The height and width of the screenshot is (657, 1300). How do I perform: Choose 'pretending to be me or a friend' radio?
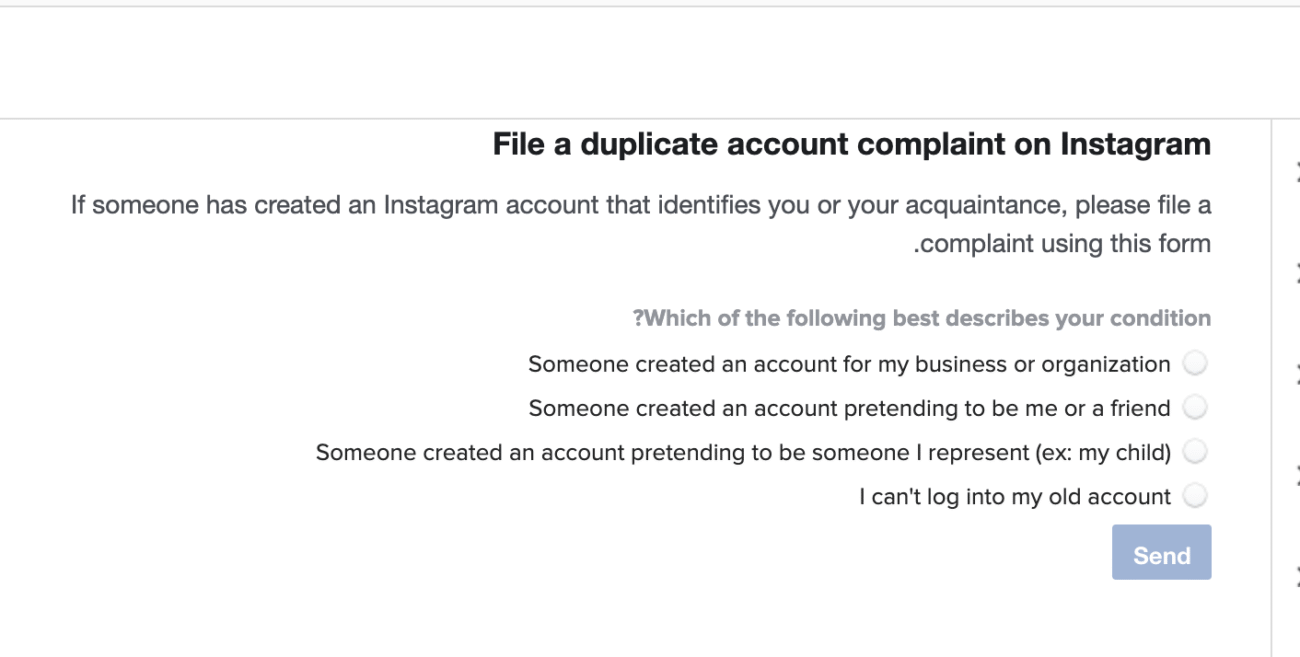[1194, 408]
